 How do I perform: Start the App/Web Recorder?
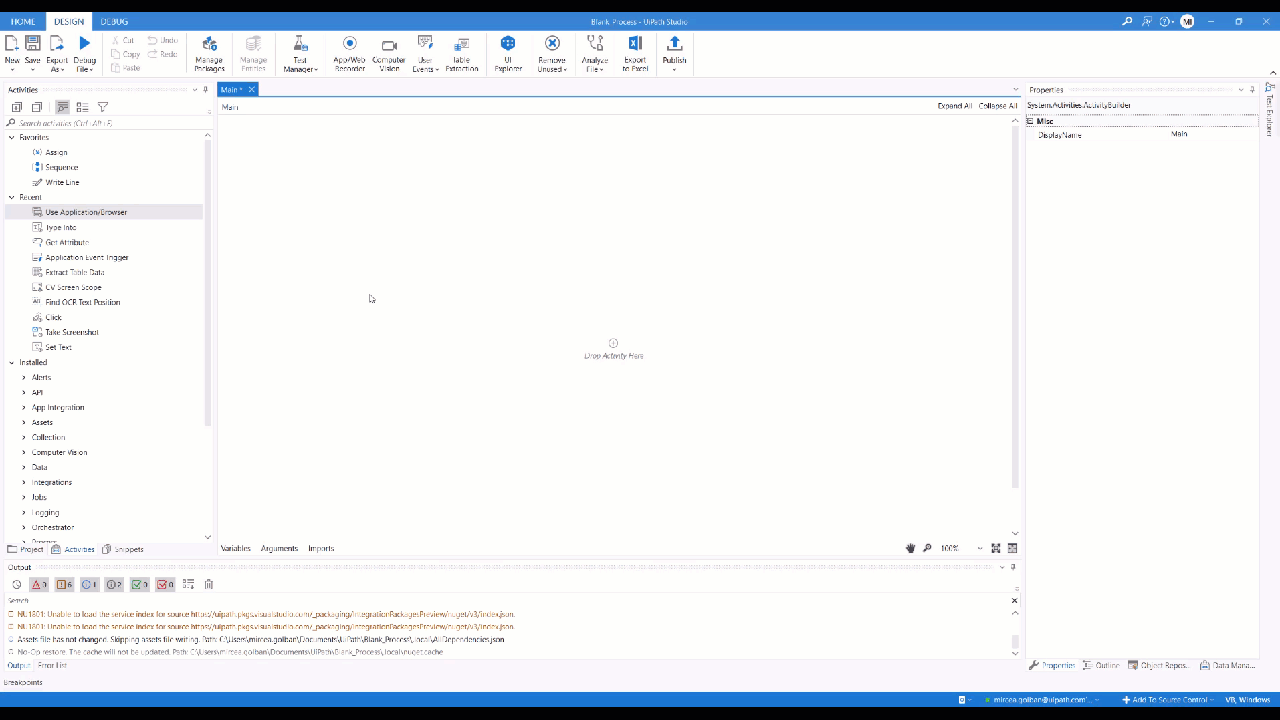[349, 54]
